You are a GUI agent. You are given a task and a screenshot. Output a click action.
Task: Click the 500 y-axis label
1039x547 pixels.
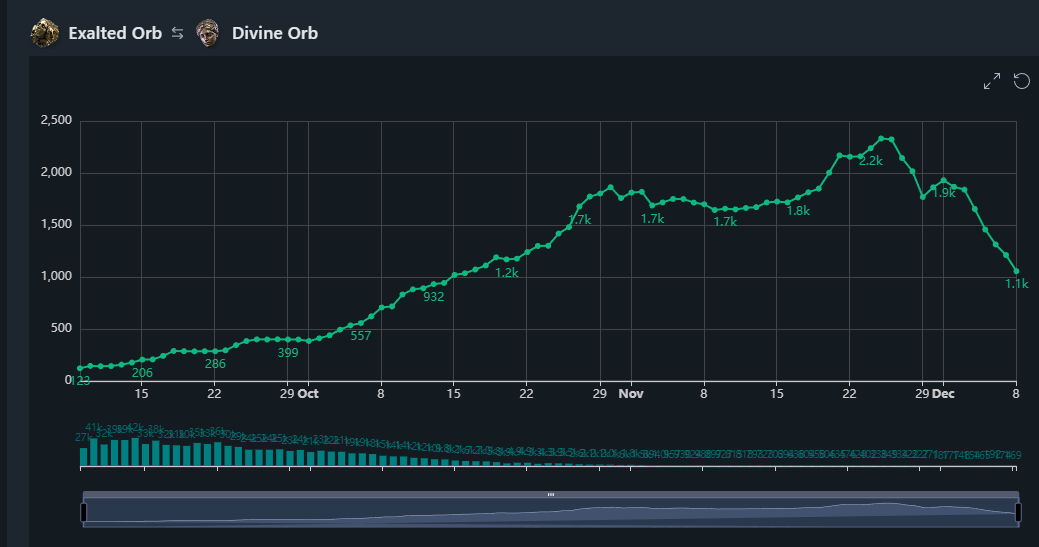[62, 328]
